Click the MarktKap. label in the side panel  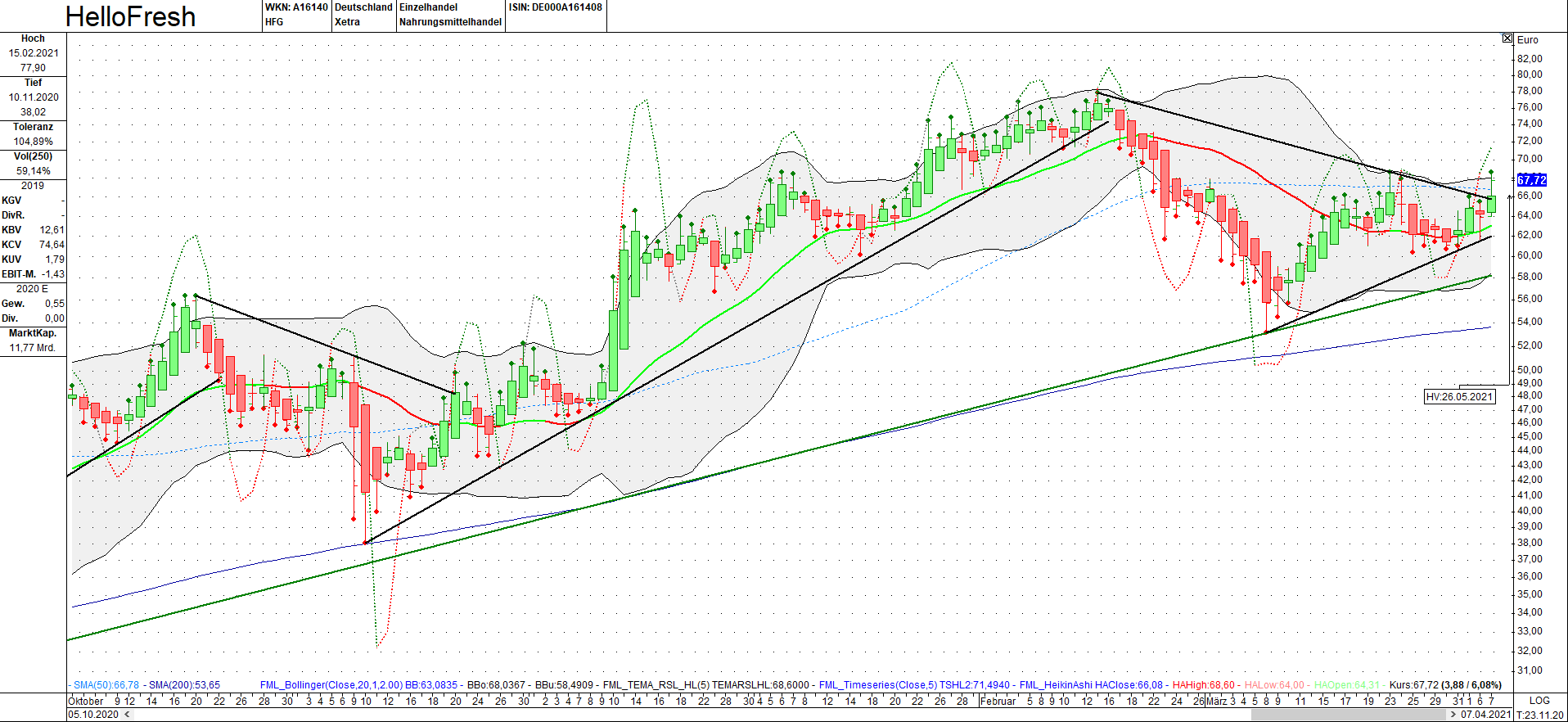click(33, 333)
